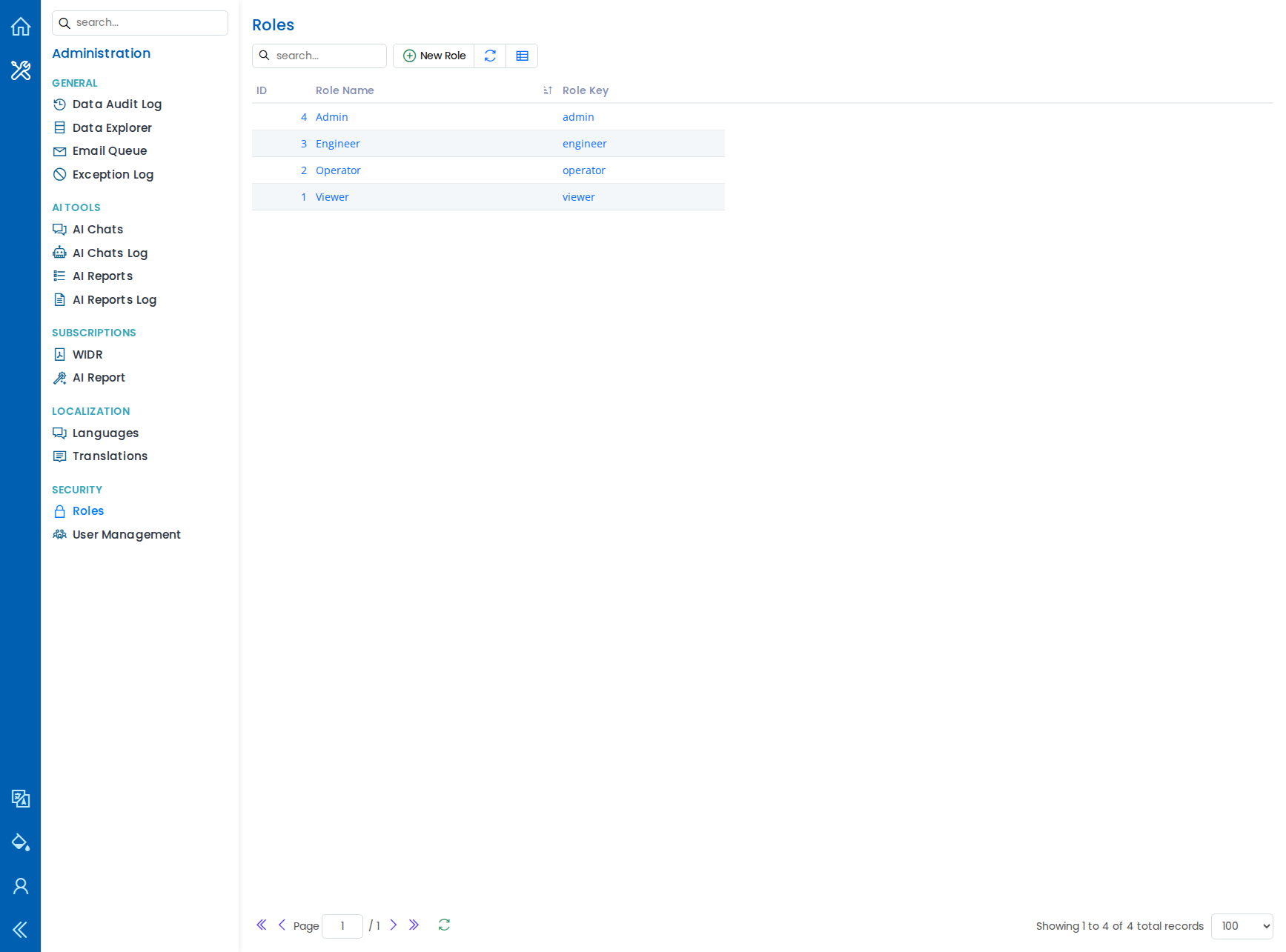
Task: Collapse the sidebar with double chevron icon
Action: point(21,930)
